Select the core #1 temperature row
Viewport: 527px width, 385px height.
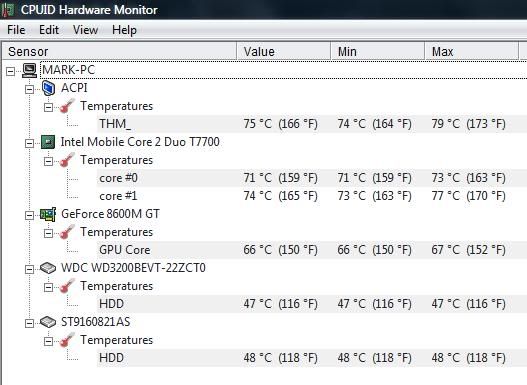[x=312, y=196]
